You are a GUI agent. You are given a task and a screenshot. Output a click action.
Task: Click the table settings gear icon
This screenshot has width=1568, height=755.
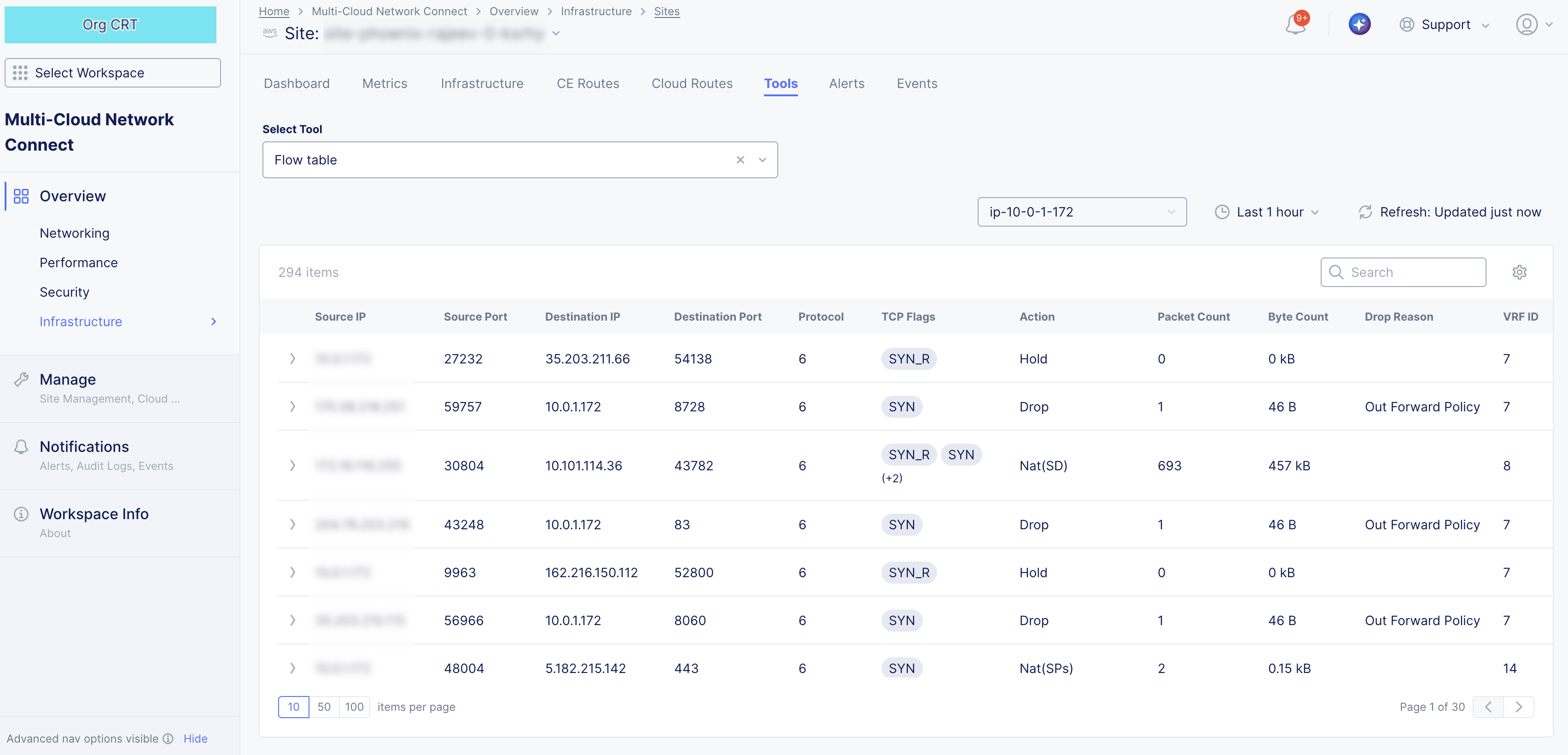click(1519, 272)
